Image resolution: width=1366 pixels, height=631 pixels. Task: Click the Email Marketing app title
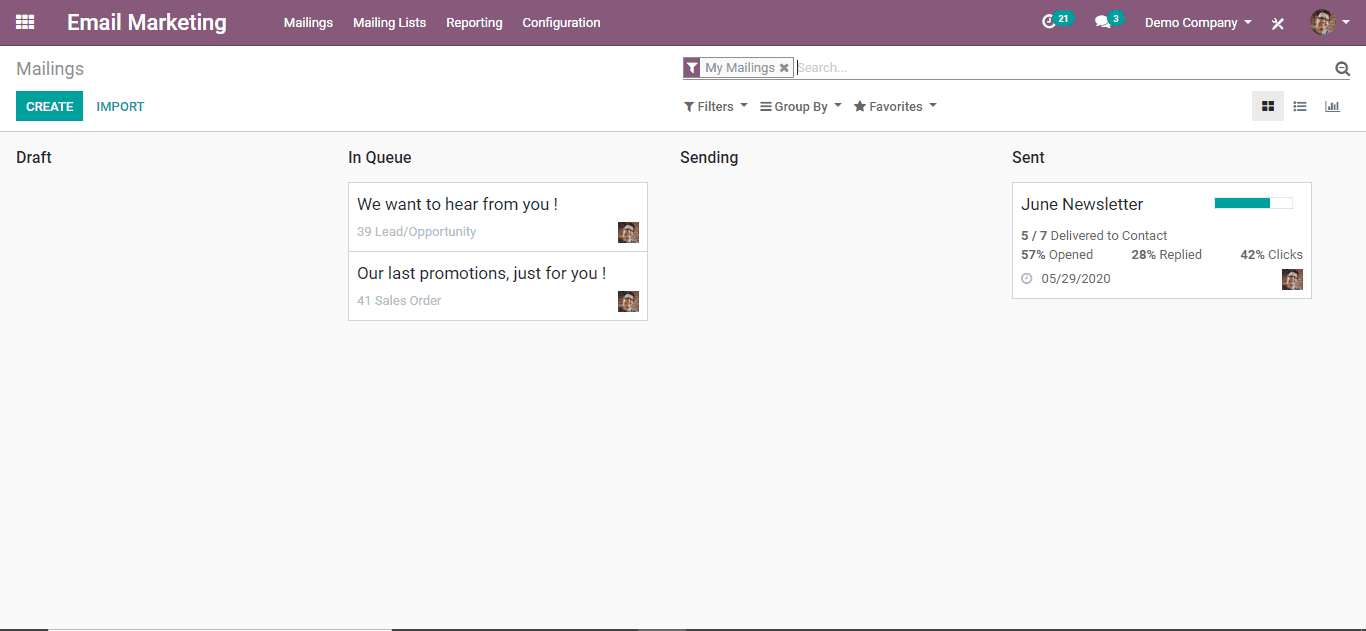tap(147, 22)
